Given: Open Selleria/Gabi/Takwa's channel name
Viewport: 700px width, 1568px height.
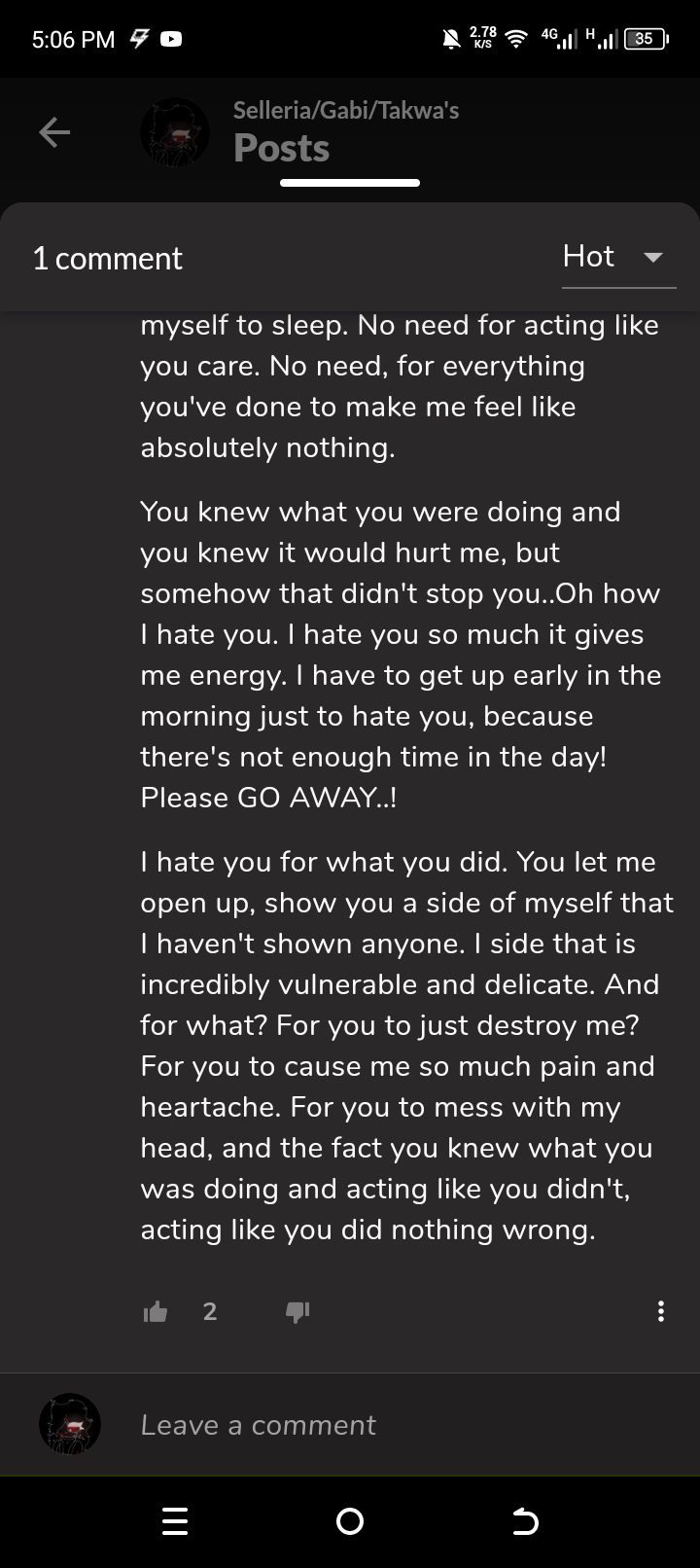Looking at the screenshot, I should point(346,110).
